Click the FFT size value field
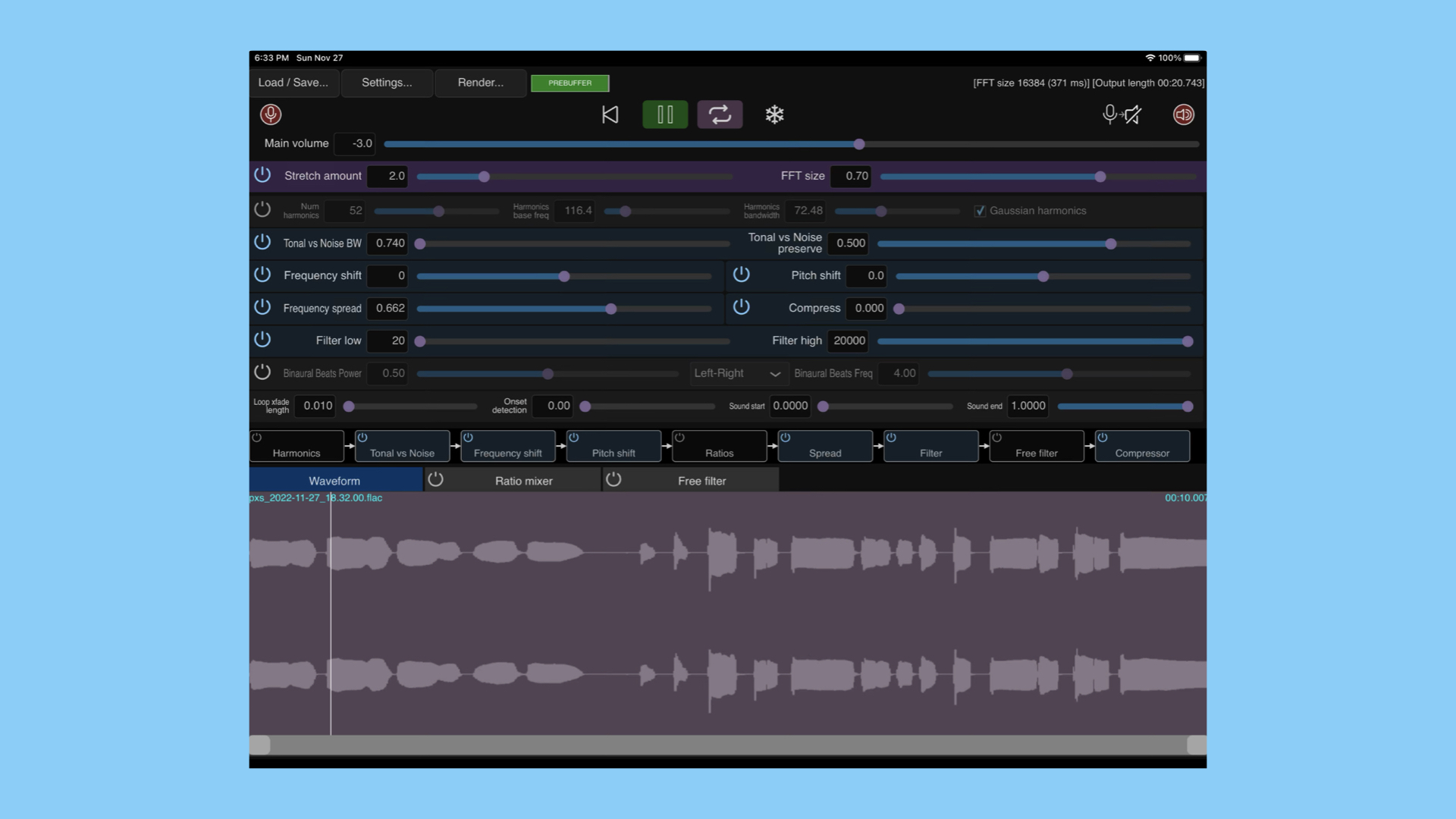 pyautogui.click(x=851, y=176)
